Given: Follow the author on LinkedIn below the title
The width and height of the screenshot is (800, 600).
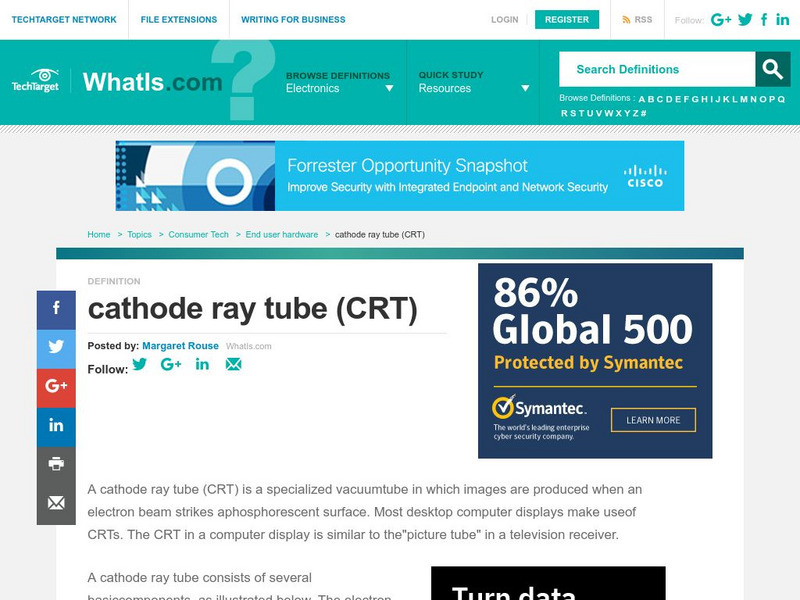Looking at the screenshot, I should coord(200,365).
